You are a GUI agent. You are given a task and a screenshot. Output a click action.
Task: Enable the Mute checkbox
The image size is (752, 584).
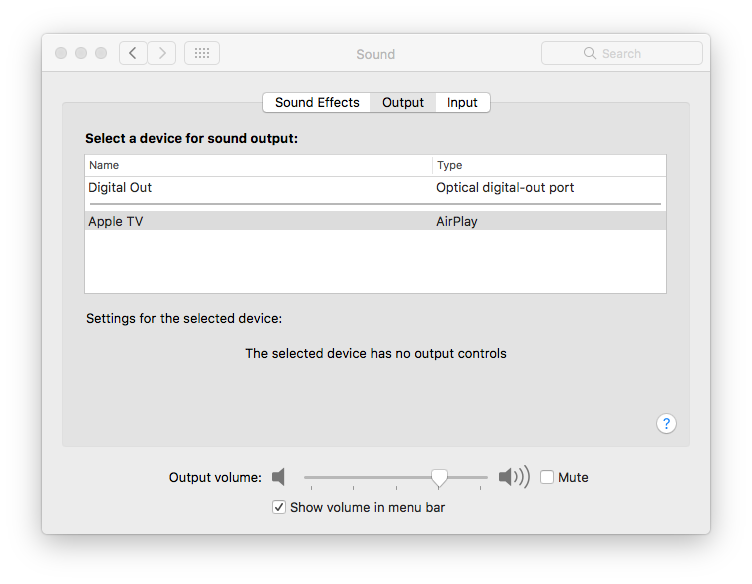pyautogui.click(x=547, y=477)
